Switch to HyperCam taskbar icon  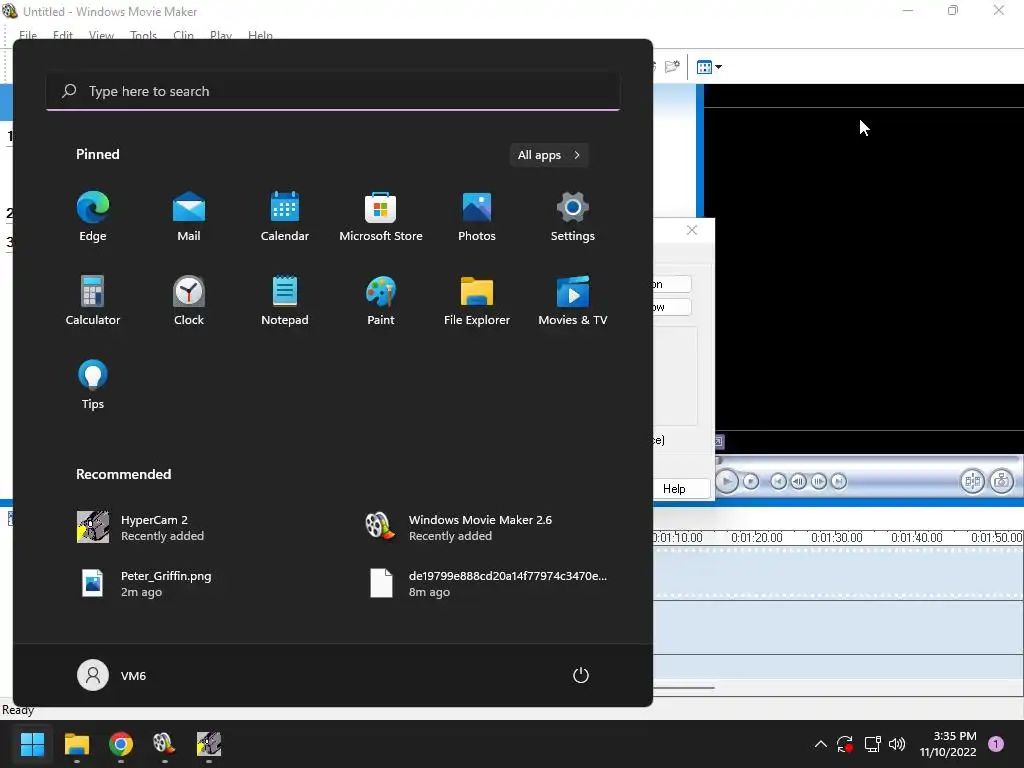tap(209, 744)
